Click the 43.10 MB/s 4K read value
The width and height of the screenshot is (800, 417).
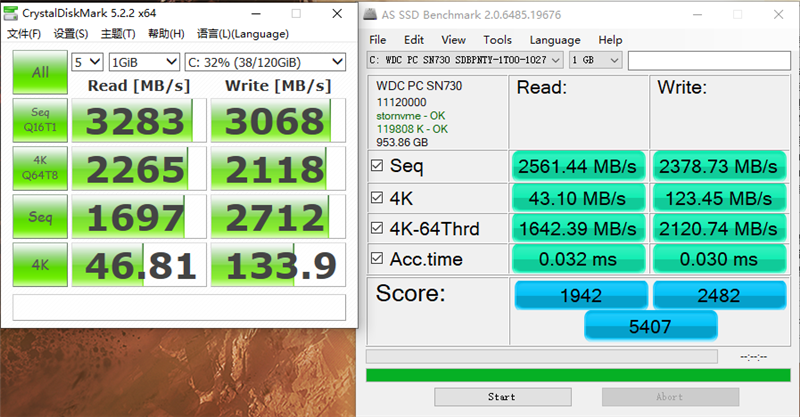click(x=578, y=198)
